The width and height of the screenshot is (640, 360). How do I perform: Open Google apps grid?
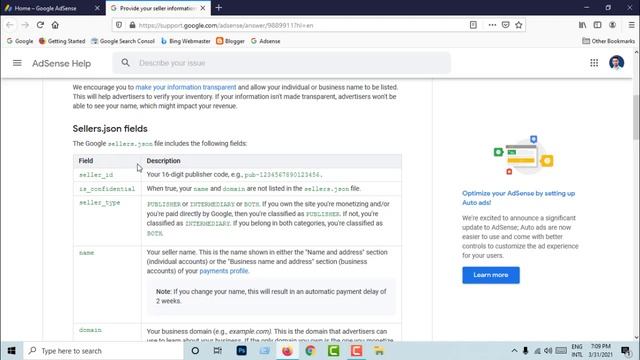(594, 63)
